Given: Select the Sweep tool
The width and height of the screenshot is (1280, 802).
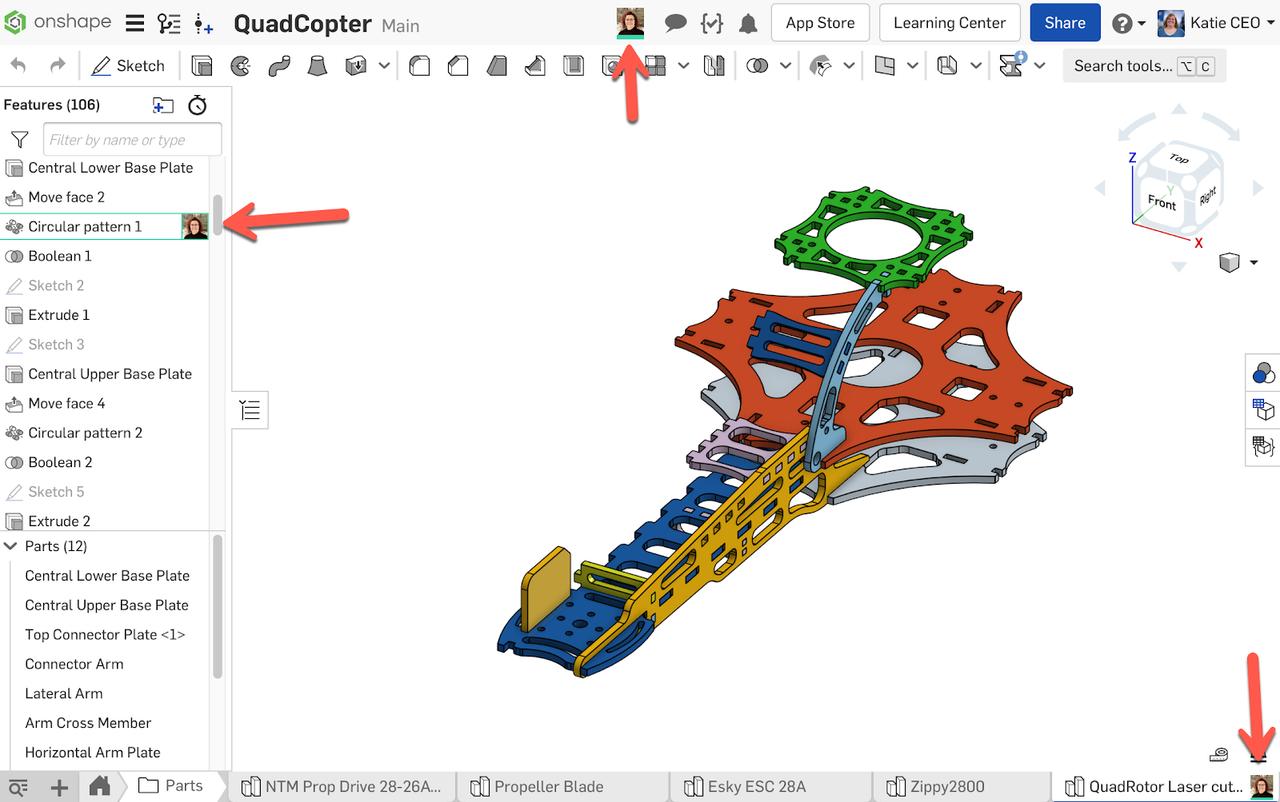Looking at the screenshot, I should (x=280, y=65).
